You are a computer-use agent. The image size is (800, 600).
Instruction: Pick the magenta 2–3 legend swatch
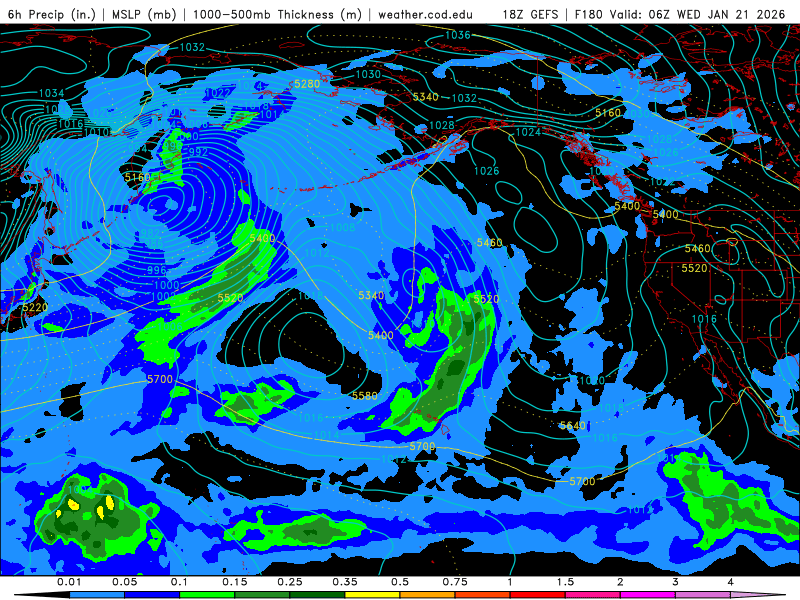click(x=648, y=595)
